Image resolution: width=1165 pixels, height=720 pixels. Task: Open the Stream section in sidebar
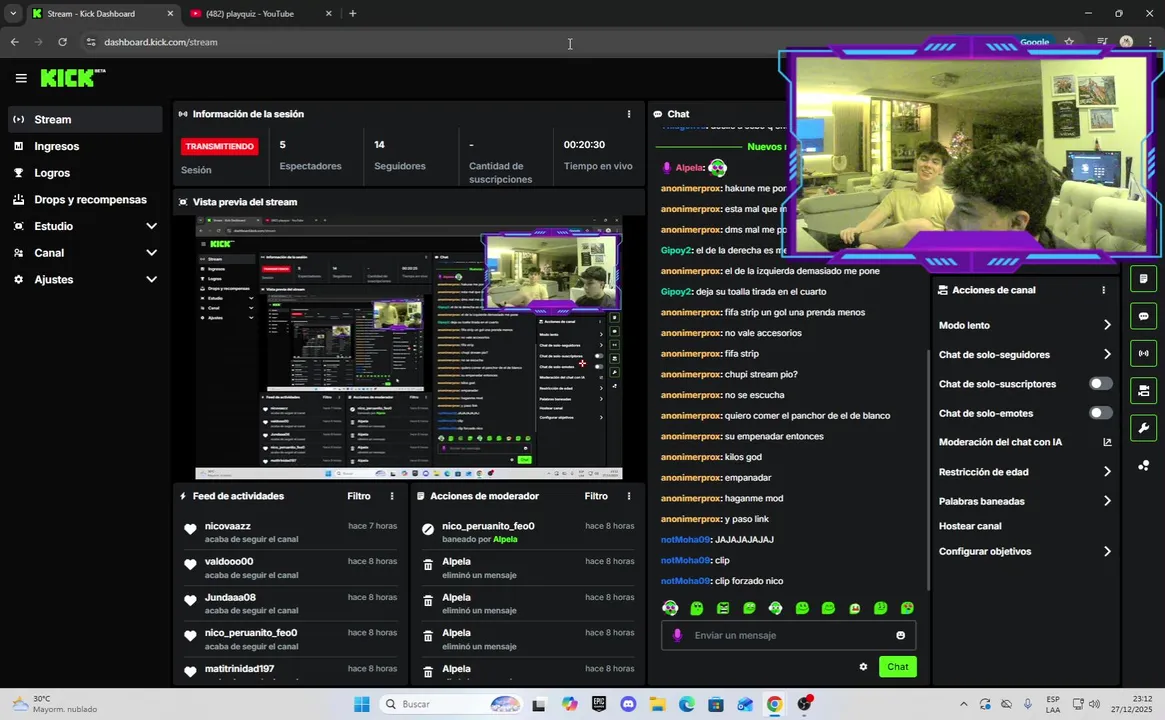pyautogui.click(x=85, y=119)
